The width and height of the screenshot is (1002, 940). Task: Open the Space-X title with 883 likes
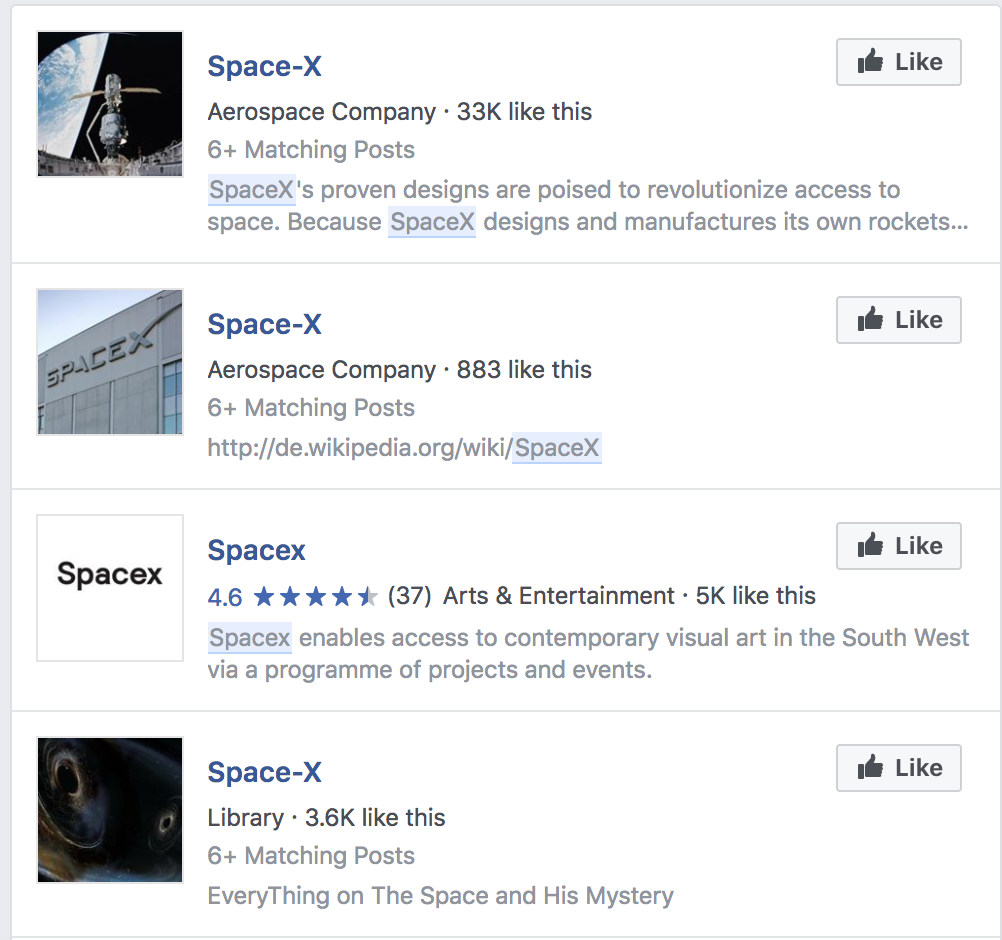[264, 324]
